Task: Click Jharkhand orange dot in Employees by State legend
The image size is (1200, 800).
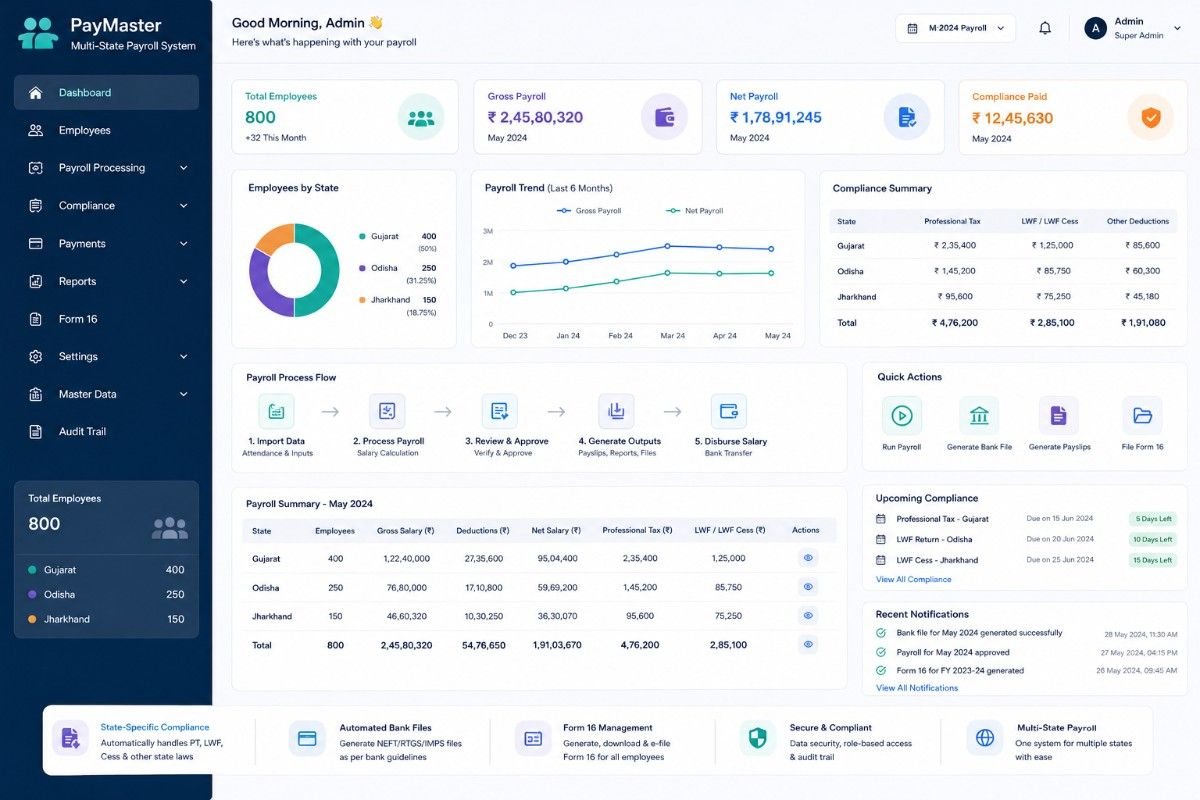Action: click(362, 300)
